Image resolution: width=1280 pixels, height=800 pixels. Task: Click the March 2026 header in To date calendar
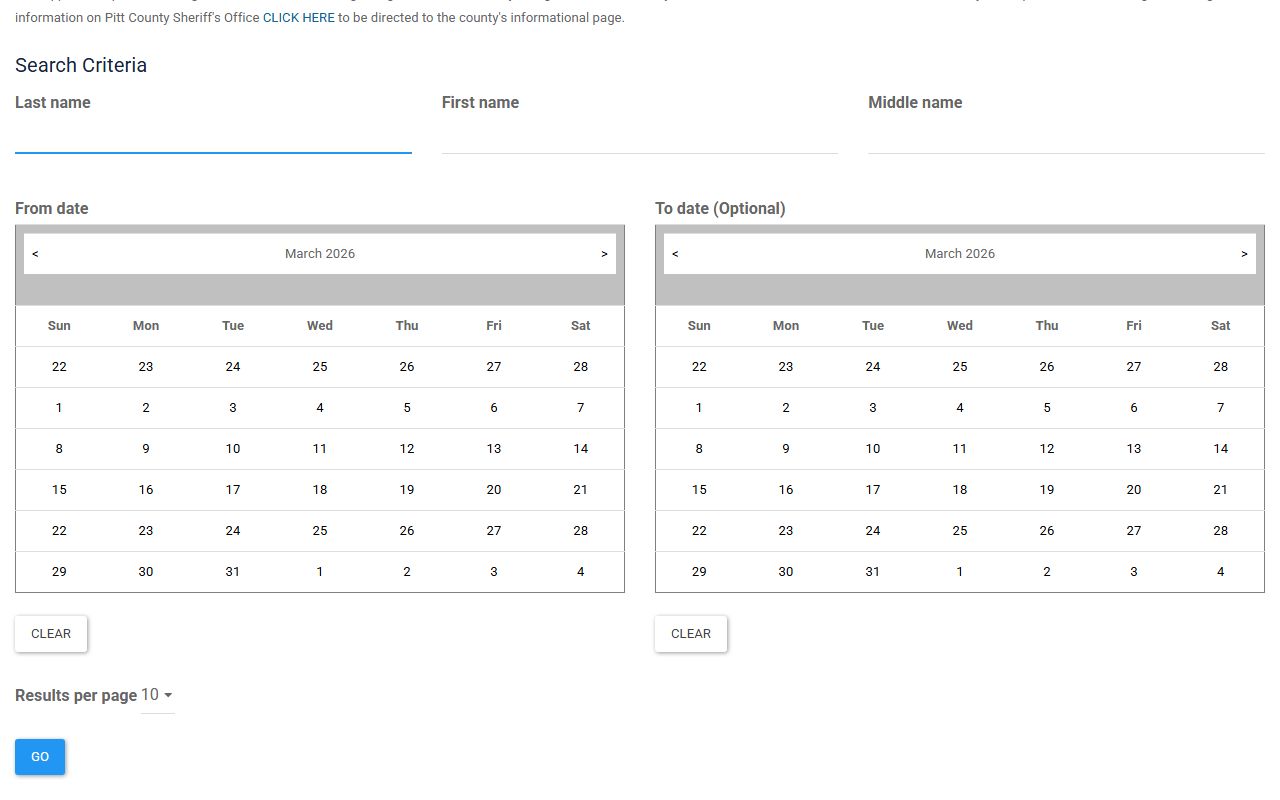[x=960, y=254]
